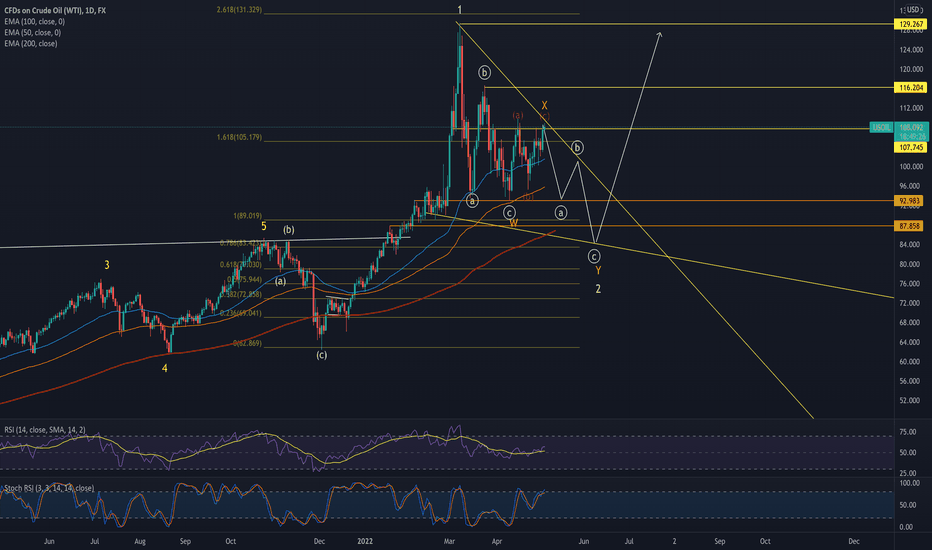Select the 1.618(105.179) Fibonacci level label
The height and width of the screenshot is (550, 932).
pyautogui.click(x=239, y=137)
